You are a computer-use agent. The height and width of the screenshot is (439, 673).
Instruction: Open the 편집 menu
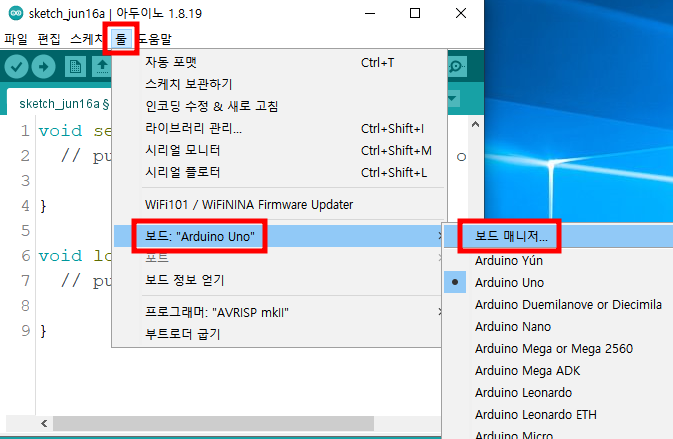point(49,39)
